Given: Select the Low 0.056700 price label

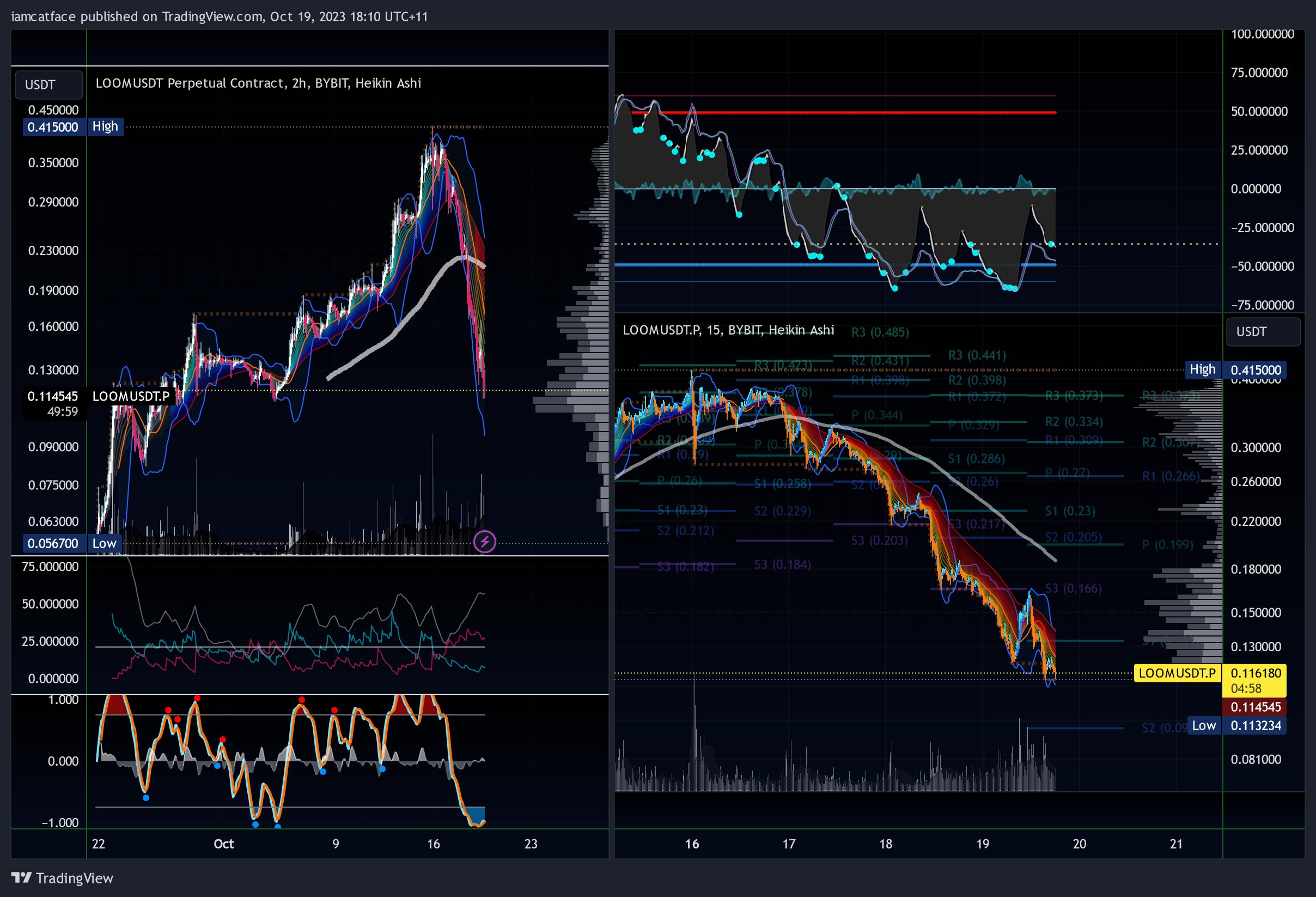Looking at the screenshot, I should click(x=72, y=543).
